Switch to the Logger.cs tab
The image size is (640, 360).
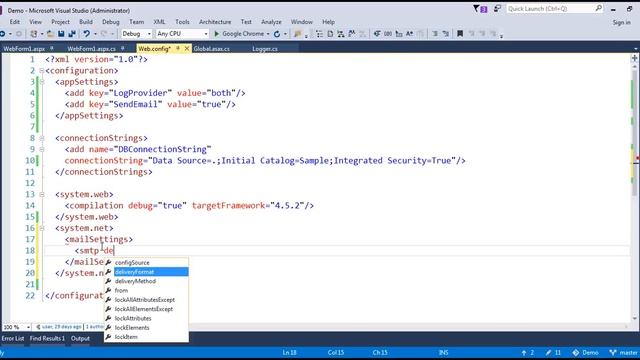click(265, 49)
